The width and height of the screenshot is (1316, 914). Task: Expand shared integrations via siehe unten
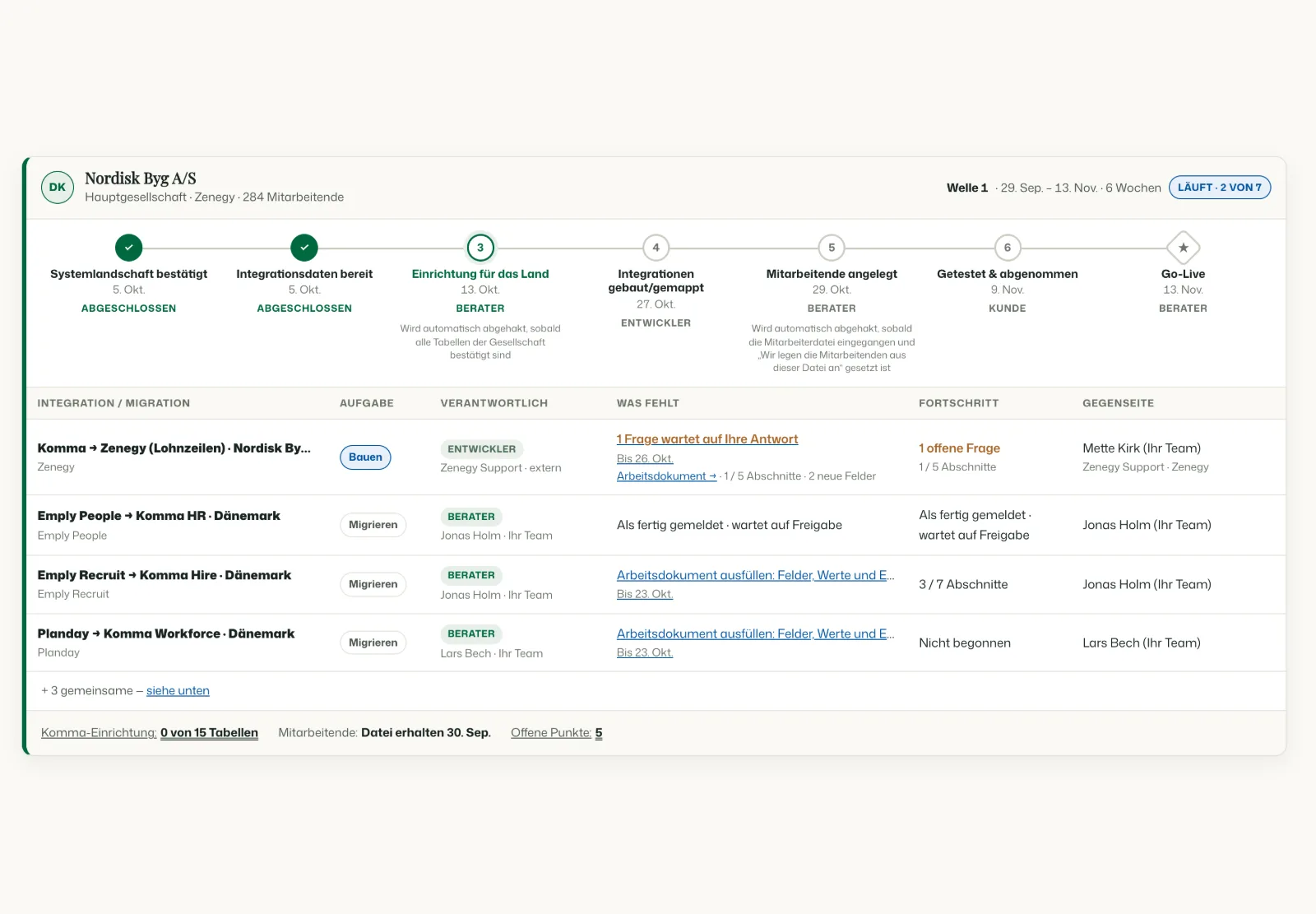click(178, 691)
